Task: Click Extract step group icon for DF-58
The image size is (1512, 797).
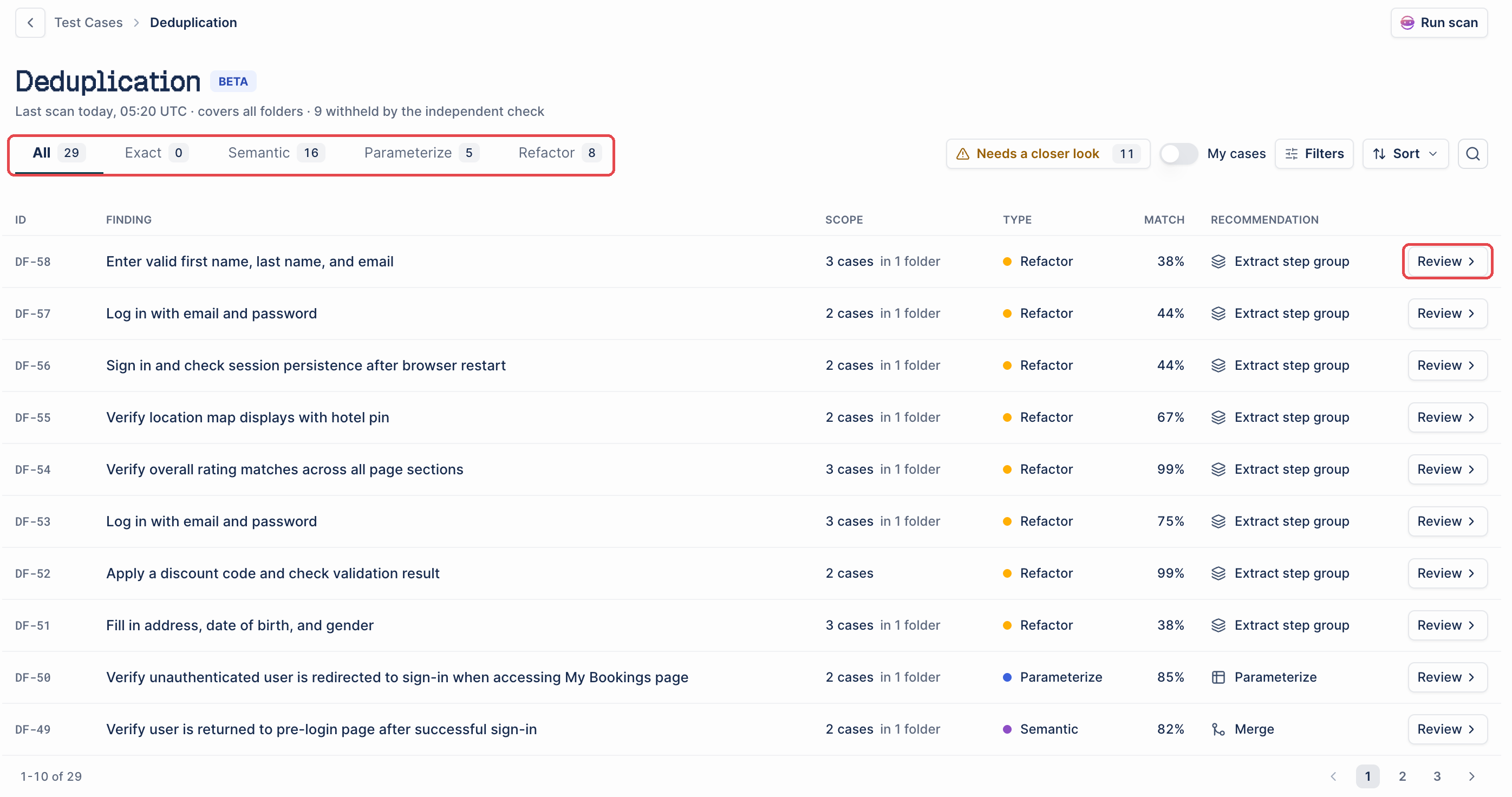Action: tap(1218, 261)
